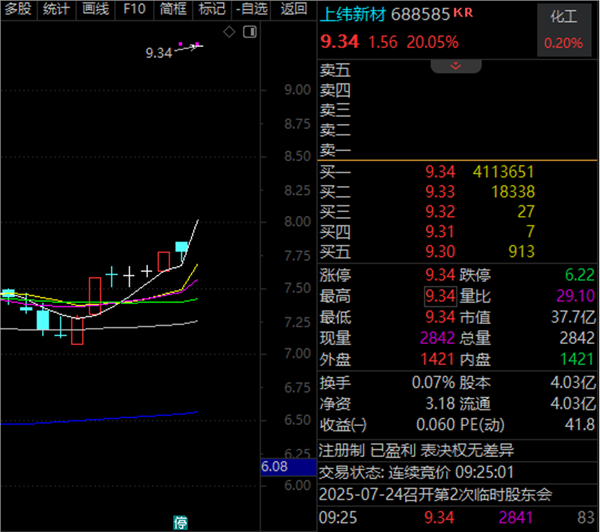The width and height of the screenshot is (600, 532).
Task: Click the 买五 volume 913
Action: [521, 252]
